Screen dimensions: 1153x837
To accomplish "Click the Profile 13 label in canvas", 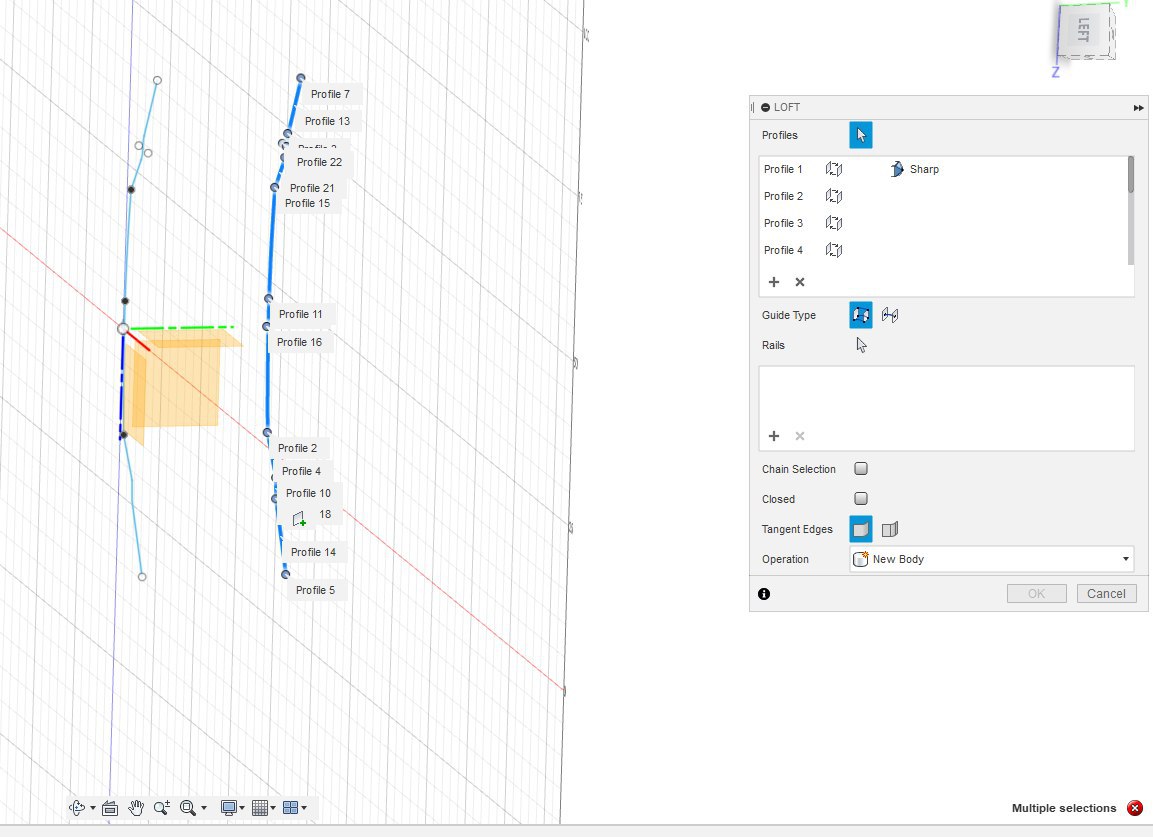I will (327, 121).
